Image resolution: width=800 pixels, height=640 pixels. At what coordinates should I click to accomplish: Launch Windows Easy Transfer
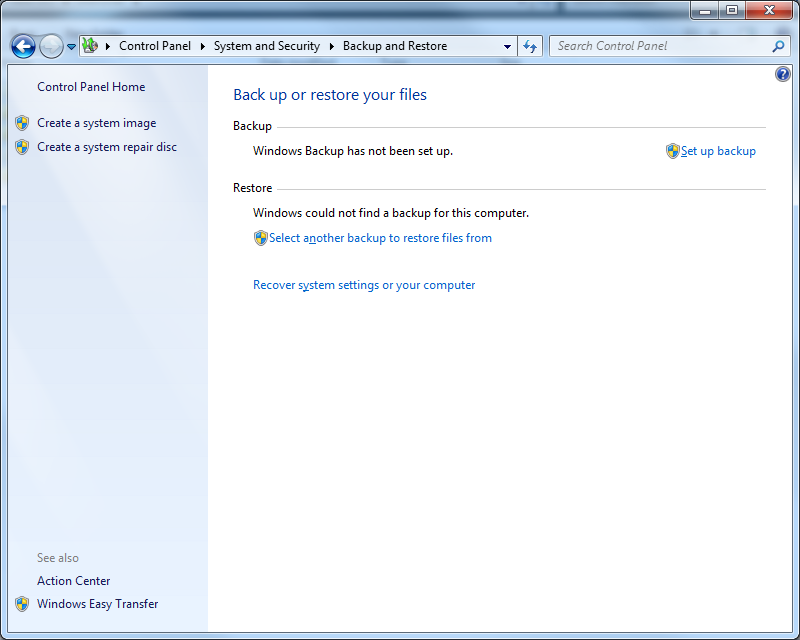[97, 604]
